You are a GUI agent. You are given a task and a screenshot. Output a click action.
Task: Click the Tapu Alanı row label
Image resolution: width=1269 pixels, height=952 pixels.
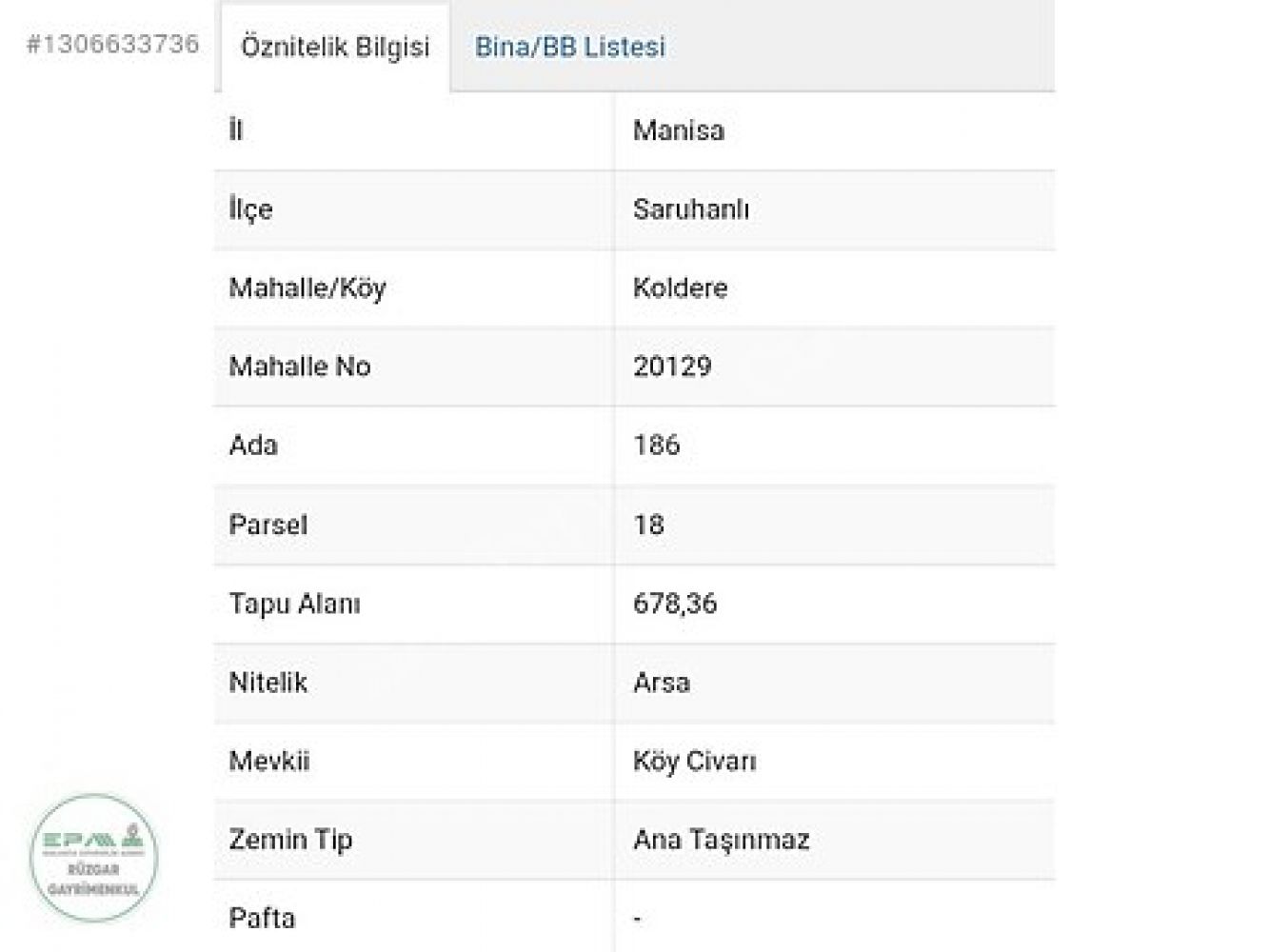294,604
